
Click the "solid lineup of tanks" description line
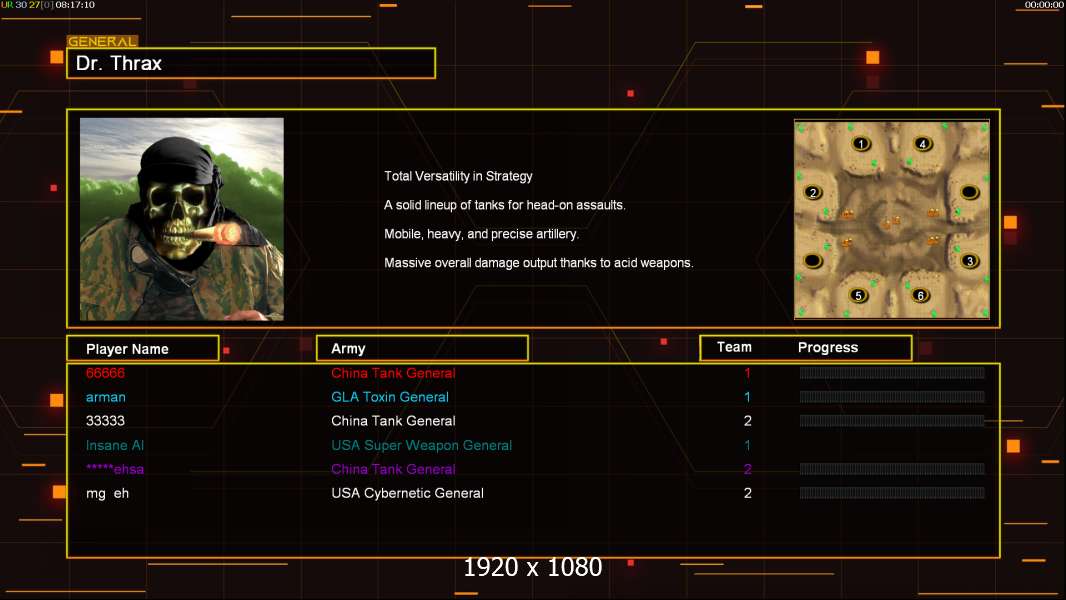pos(504,205)
